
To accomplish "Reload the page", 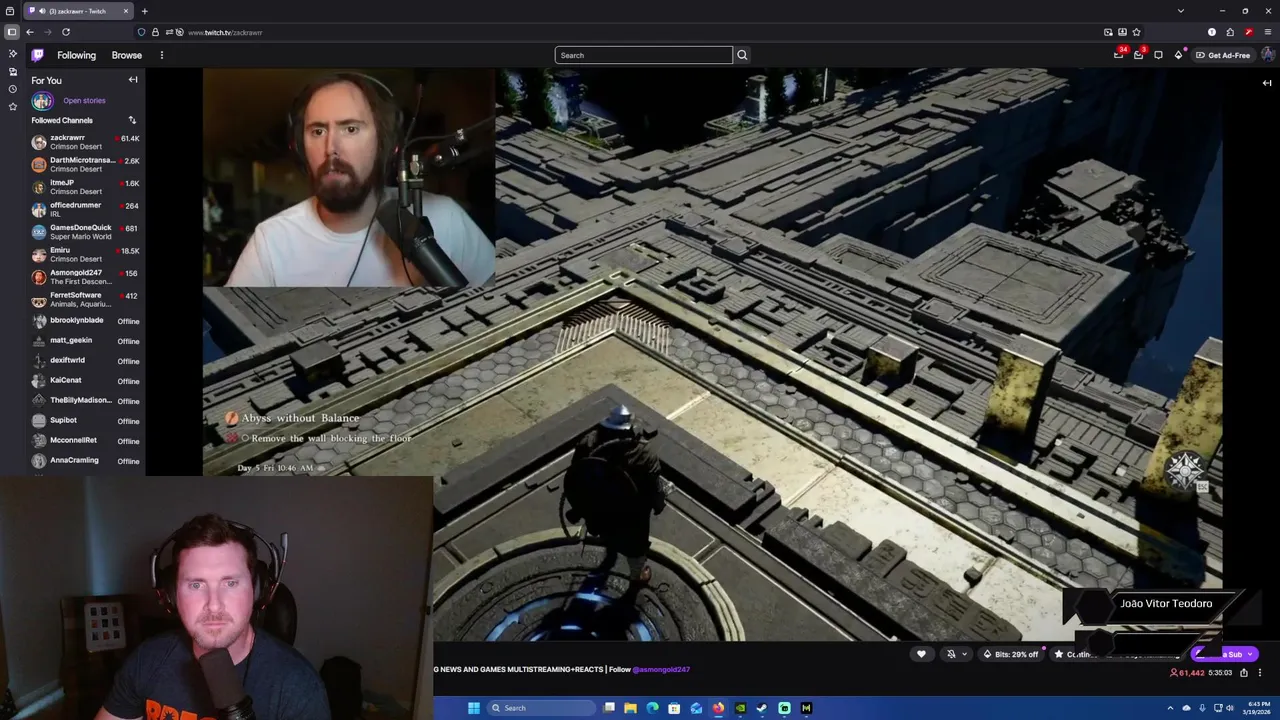I will point(66,32).
